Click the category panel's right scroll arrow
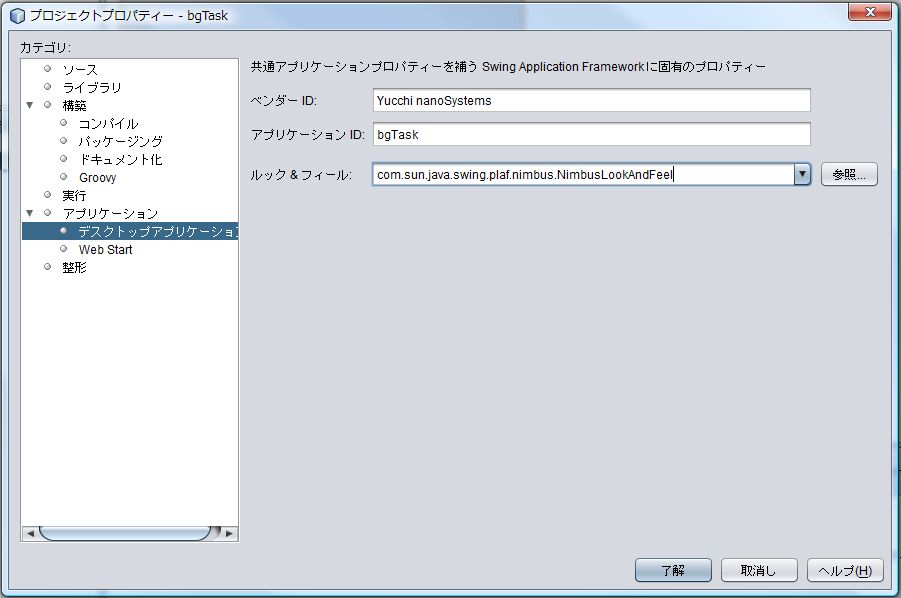This screenshot has width=901, height=598. (x=230, y=533)
